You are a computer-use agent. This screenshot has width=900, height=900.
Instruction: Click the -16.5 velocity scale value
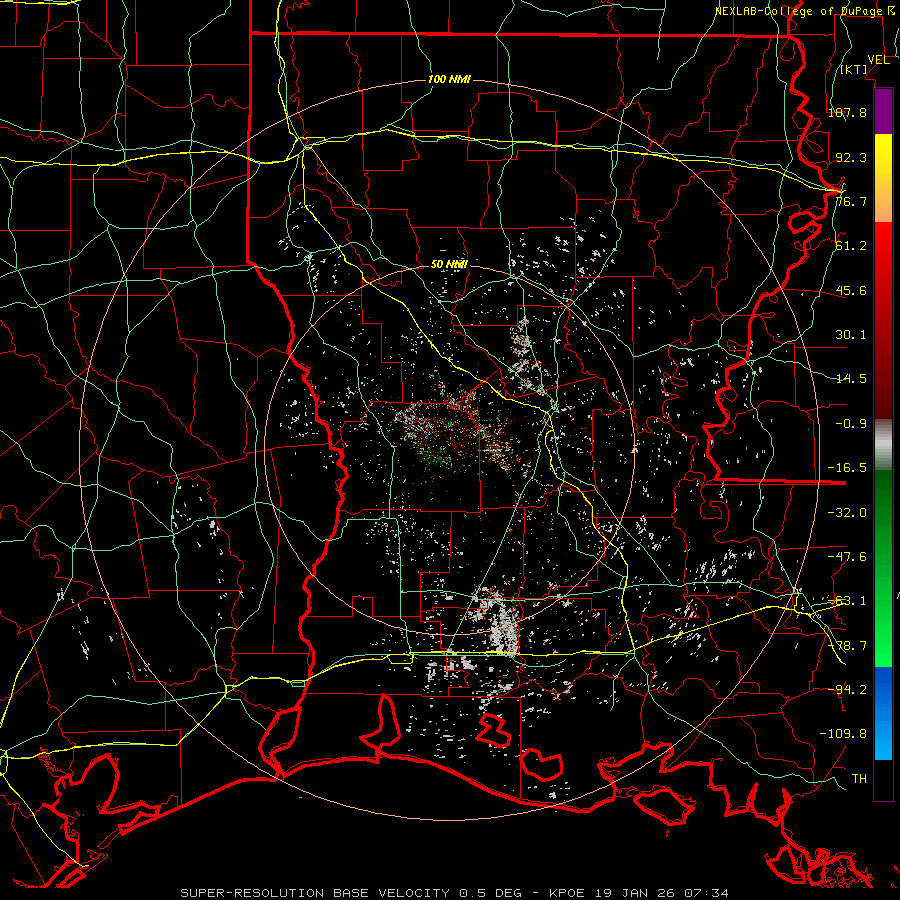click(847, 468)
